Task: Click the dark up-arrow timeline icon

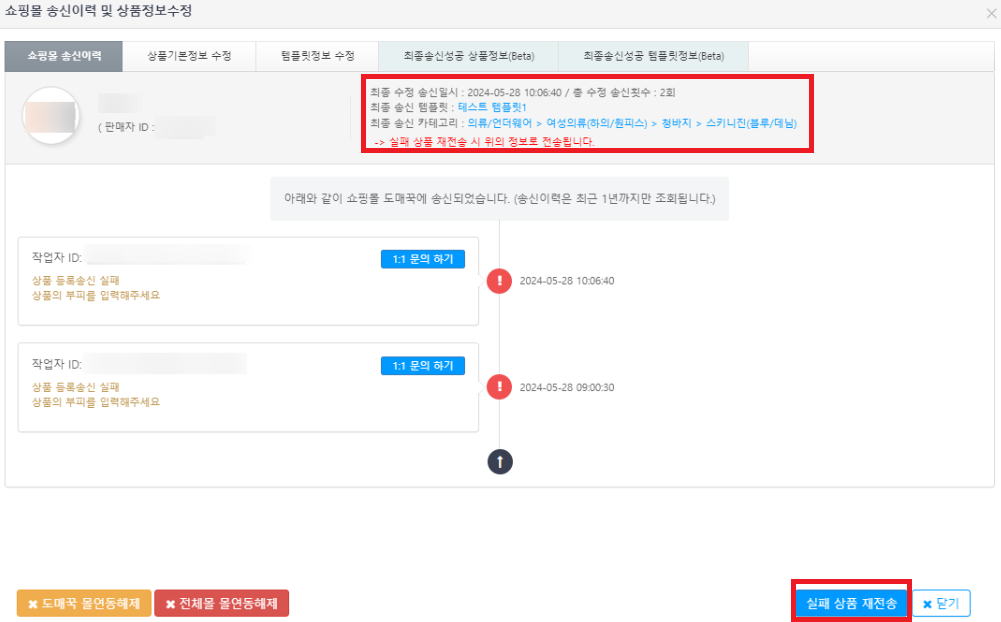Action: 500,462
